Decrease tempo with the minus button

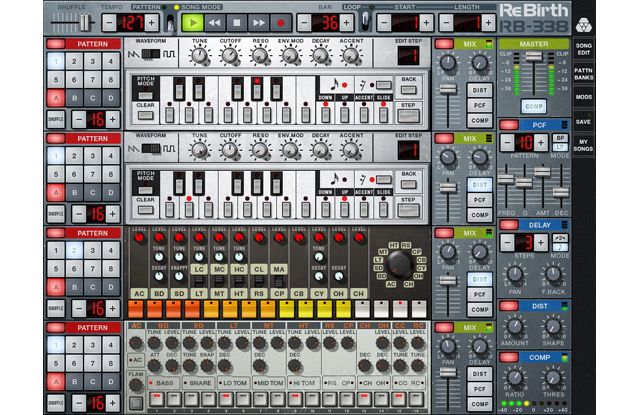[x=109, y=22]
